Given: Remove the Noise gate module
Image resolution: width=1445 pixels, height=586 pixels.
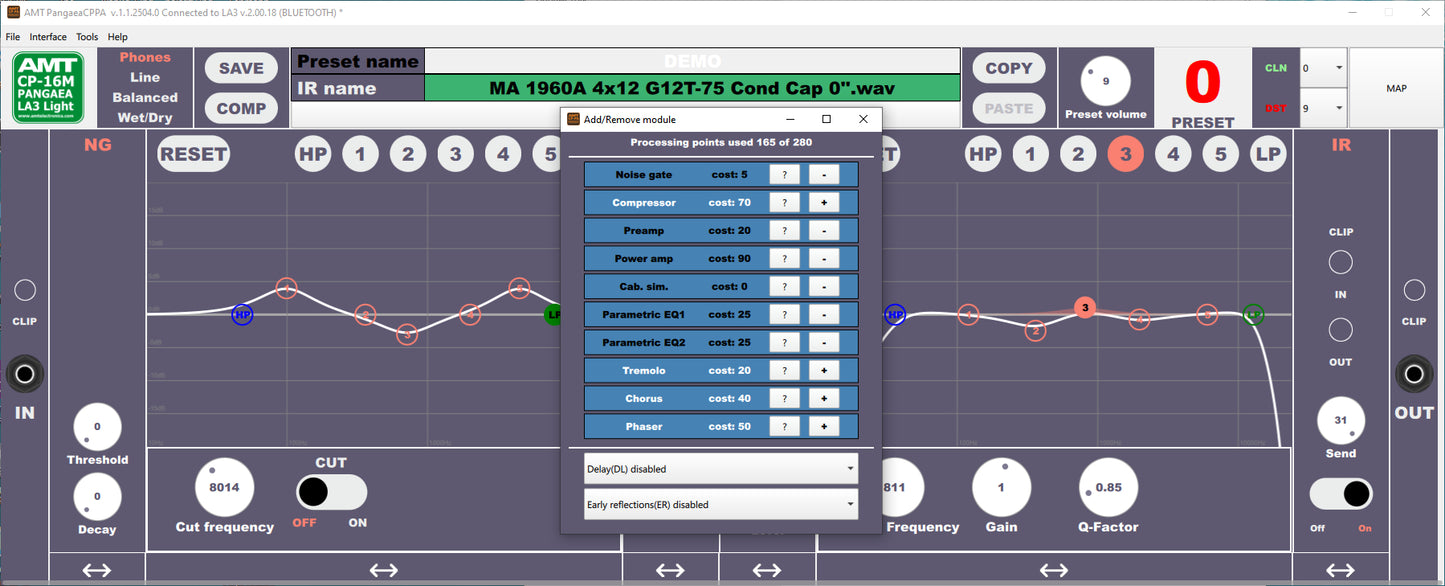Looking at the screenshot, I should [x=823, y=175].
